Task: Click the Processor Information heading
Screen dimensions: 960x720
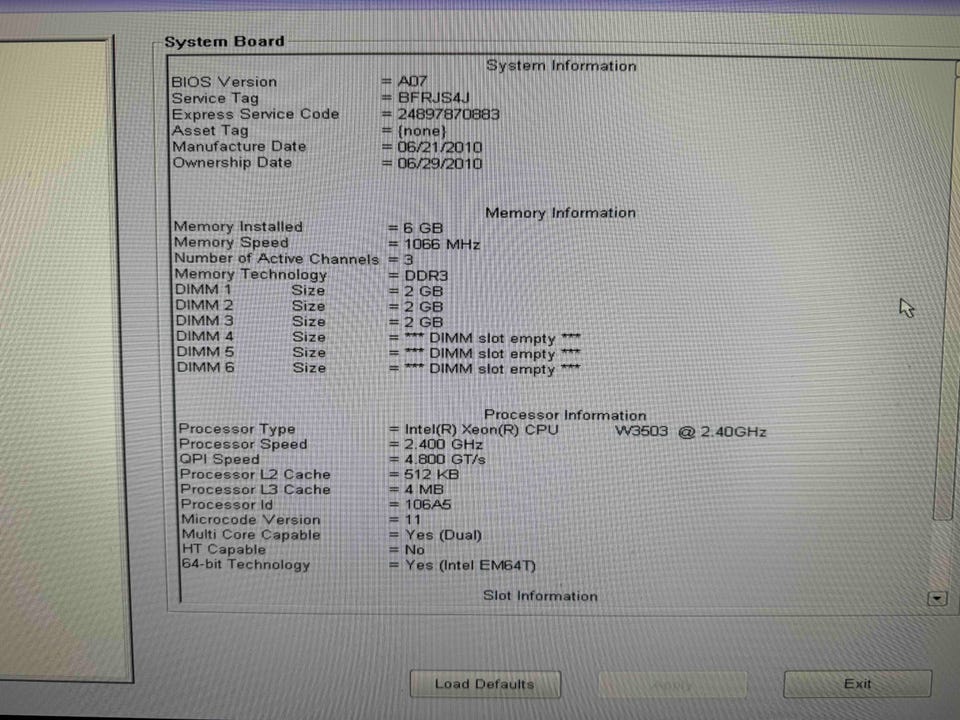Action: pos(565,415)
